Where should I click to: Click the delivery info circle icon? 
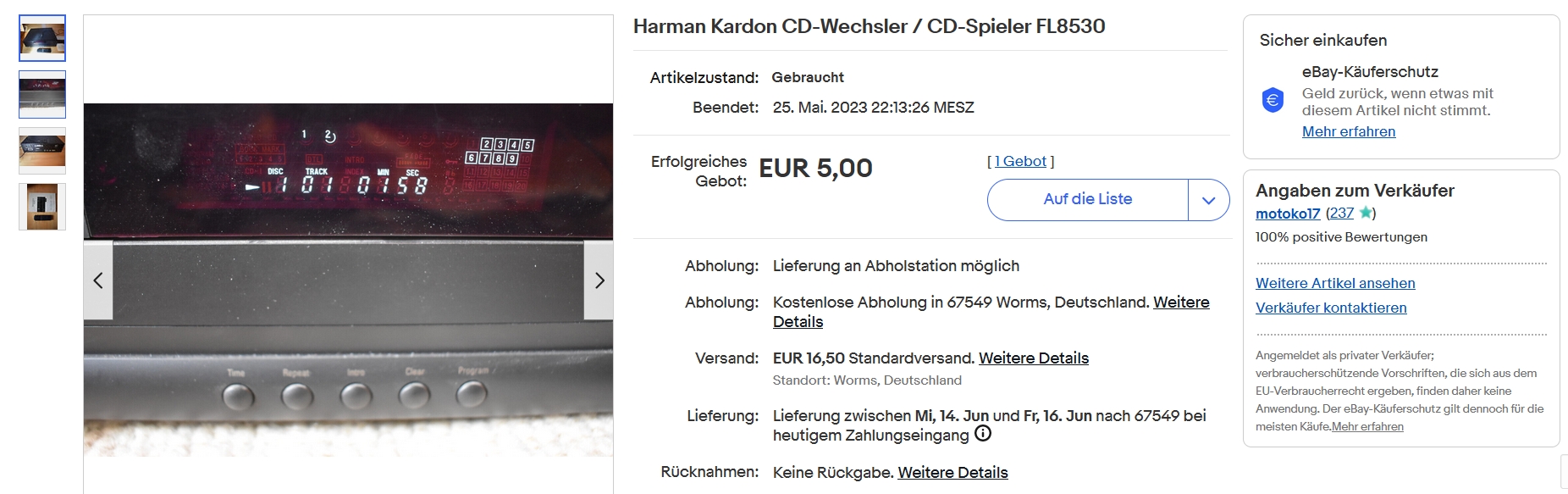983,434
